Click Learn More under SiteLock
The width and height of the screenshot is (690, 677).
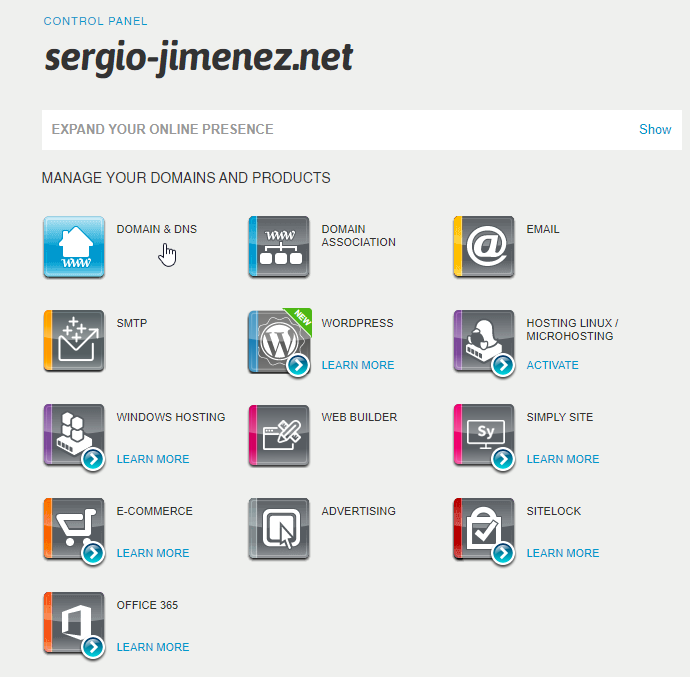point(563,553)
